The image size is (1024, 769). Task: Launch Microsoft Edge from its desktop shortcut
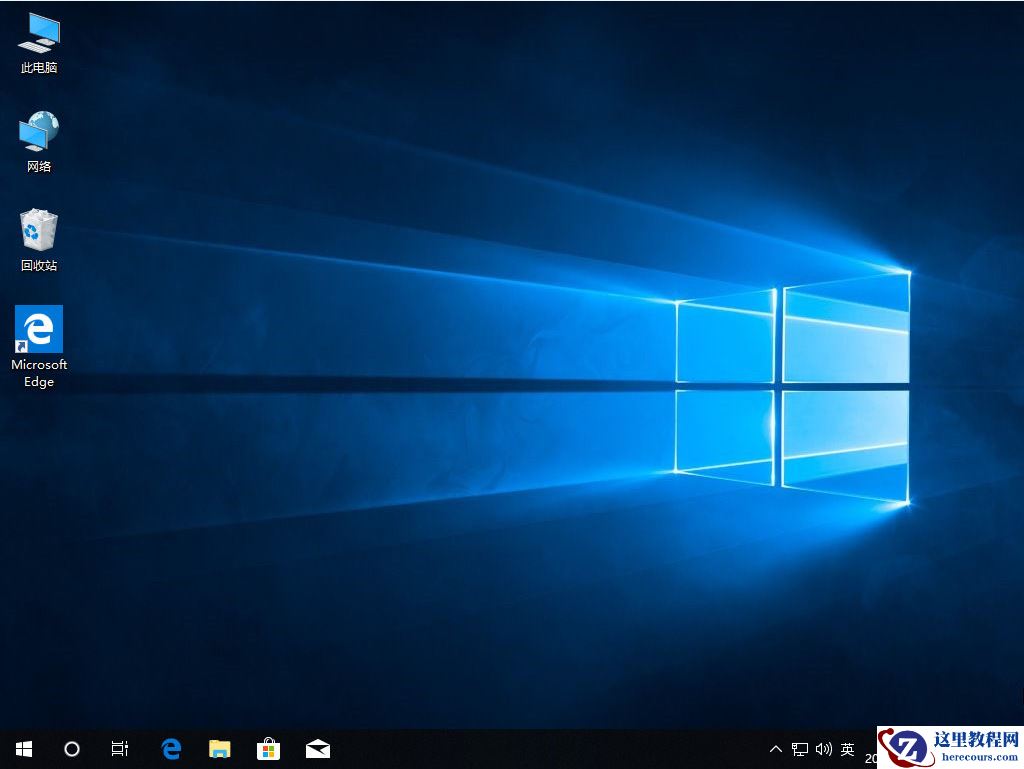point(38,330)
